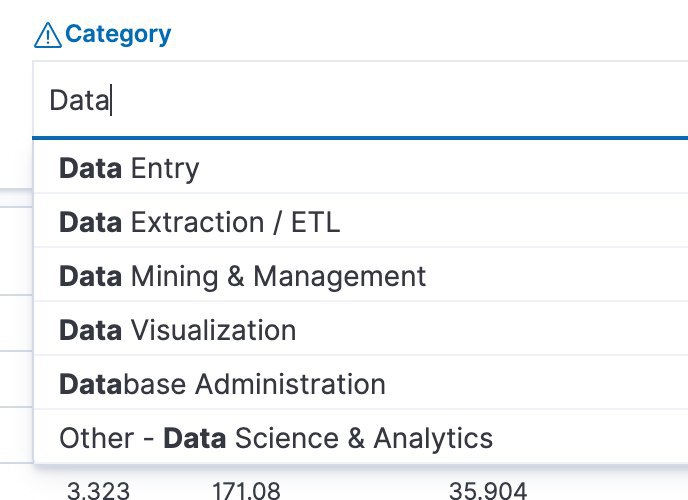The image size is (688, 500).
Task: Select the Data Entry option
Action: tap(360, 168)
